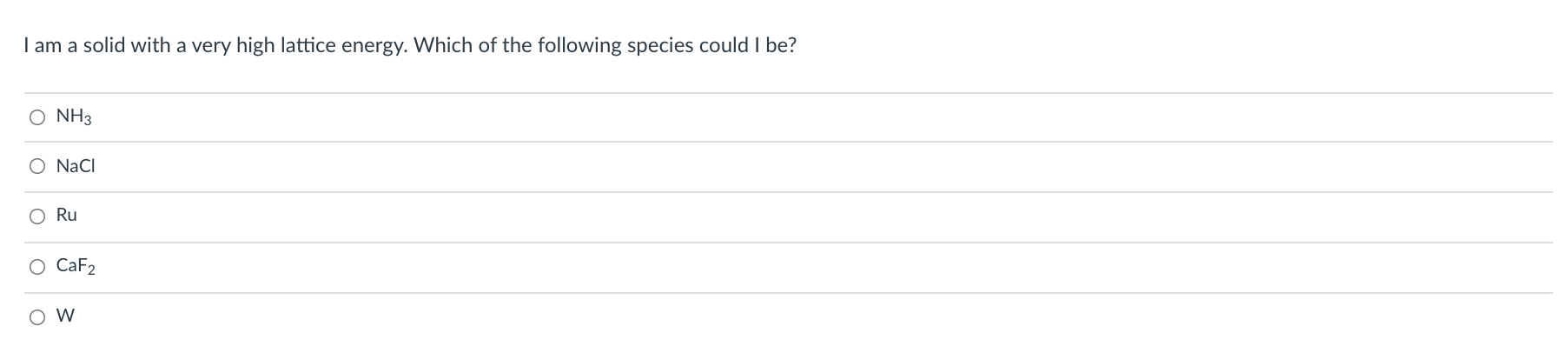Screen dimensions: 1568x353
Task: Click the W answer label text
Action: point(65,316)
